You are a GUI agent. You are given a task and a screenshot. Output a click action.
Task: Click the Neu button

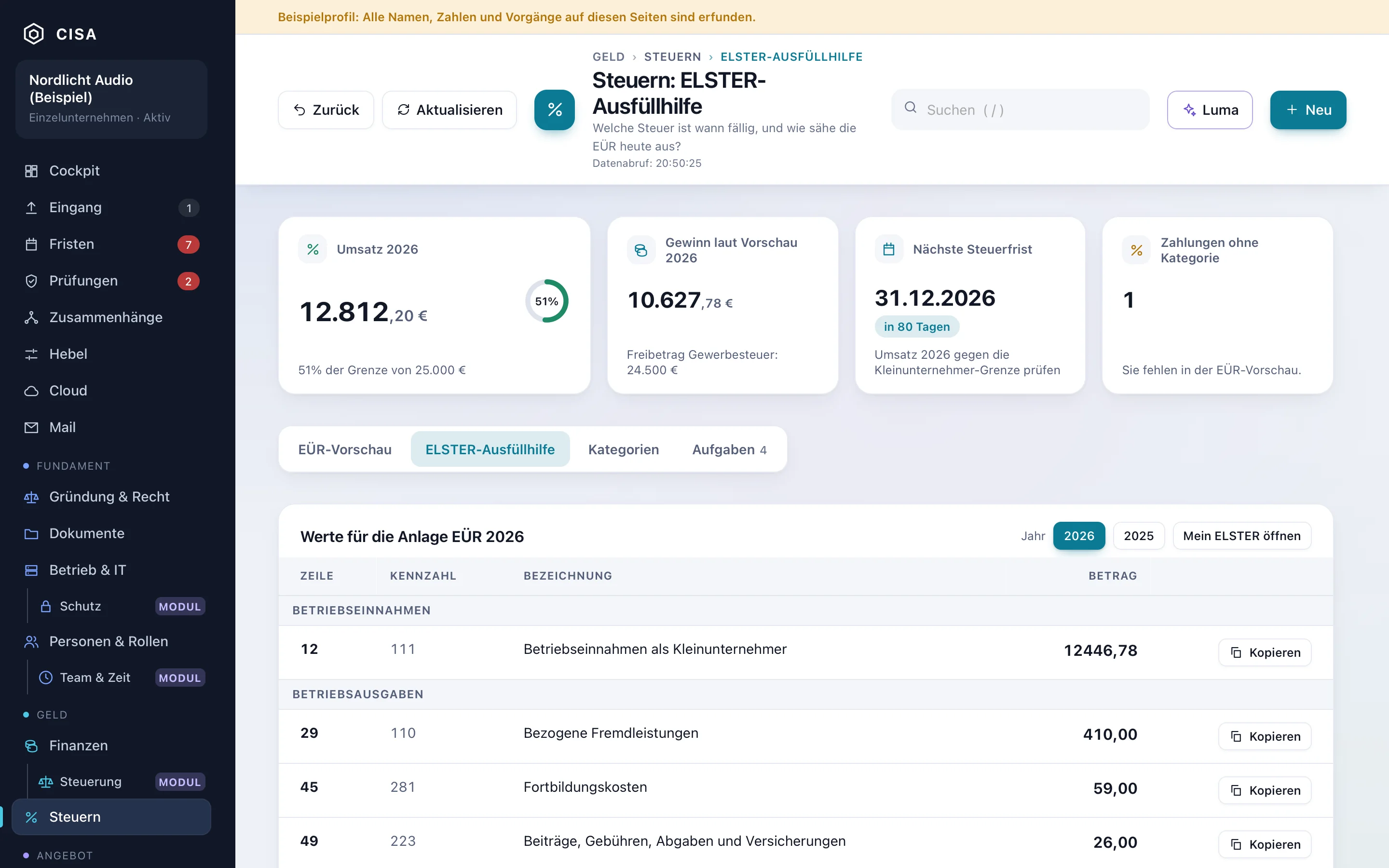(x=1308, y=109)
